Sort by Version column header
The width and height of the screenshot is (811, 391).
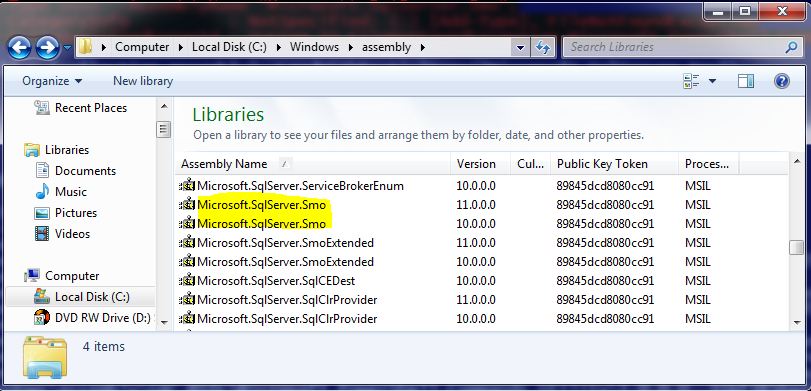pyautogui.click(x=480, y=164)
